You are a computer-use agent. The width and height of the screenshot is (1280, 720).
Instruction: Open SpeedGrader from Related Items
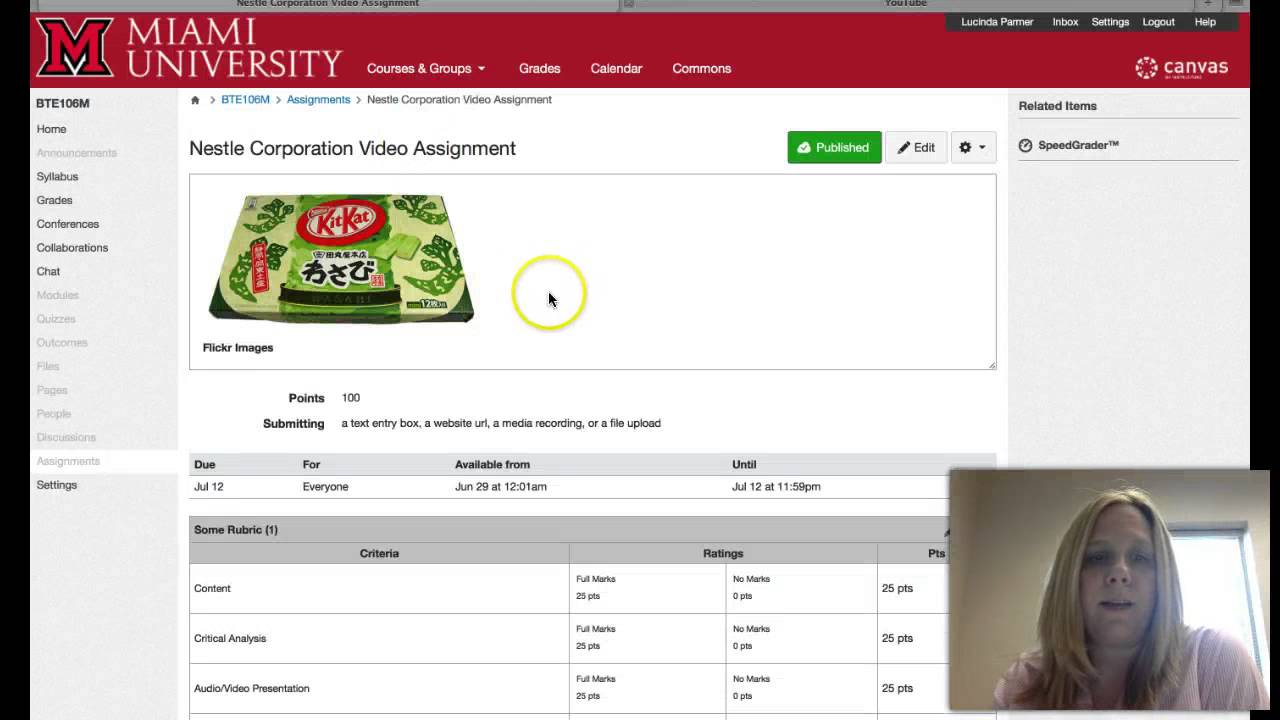point(1078,145)
